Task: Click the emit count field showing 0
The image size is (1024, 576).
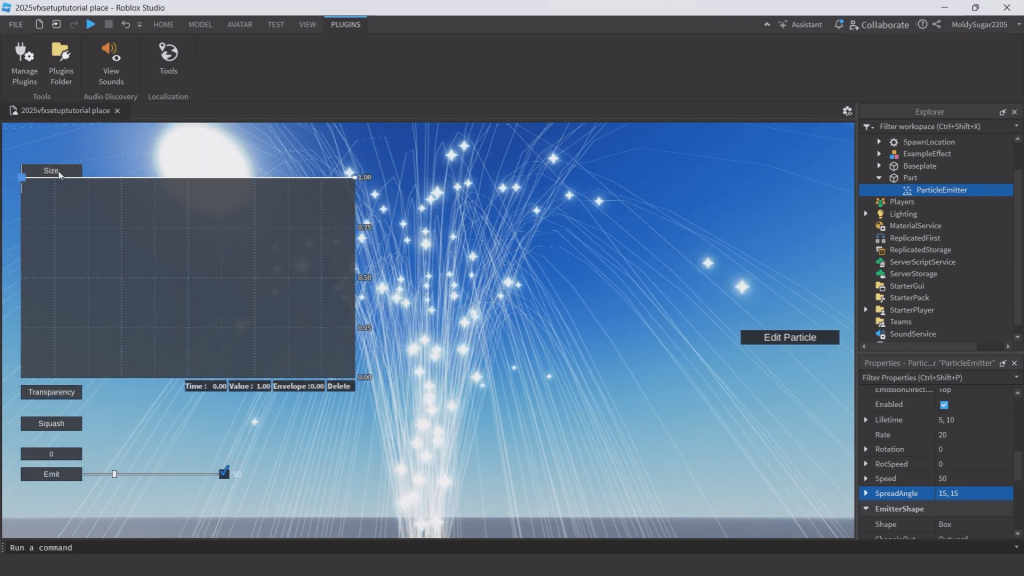Action: tap(52, 454)
